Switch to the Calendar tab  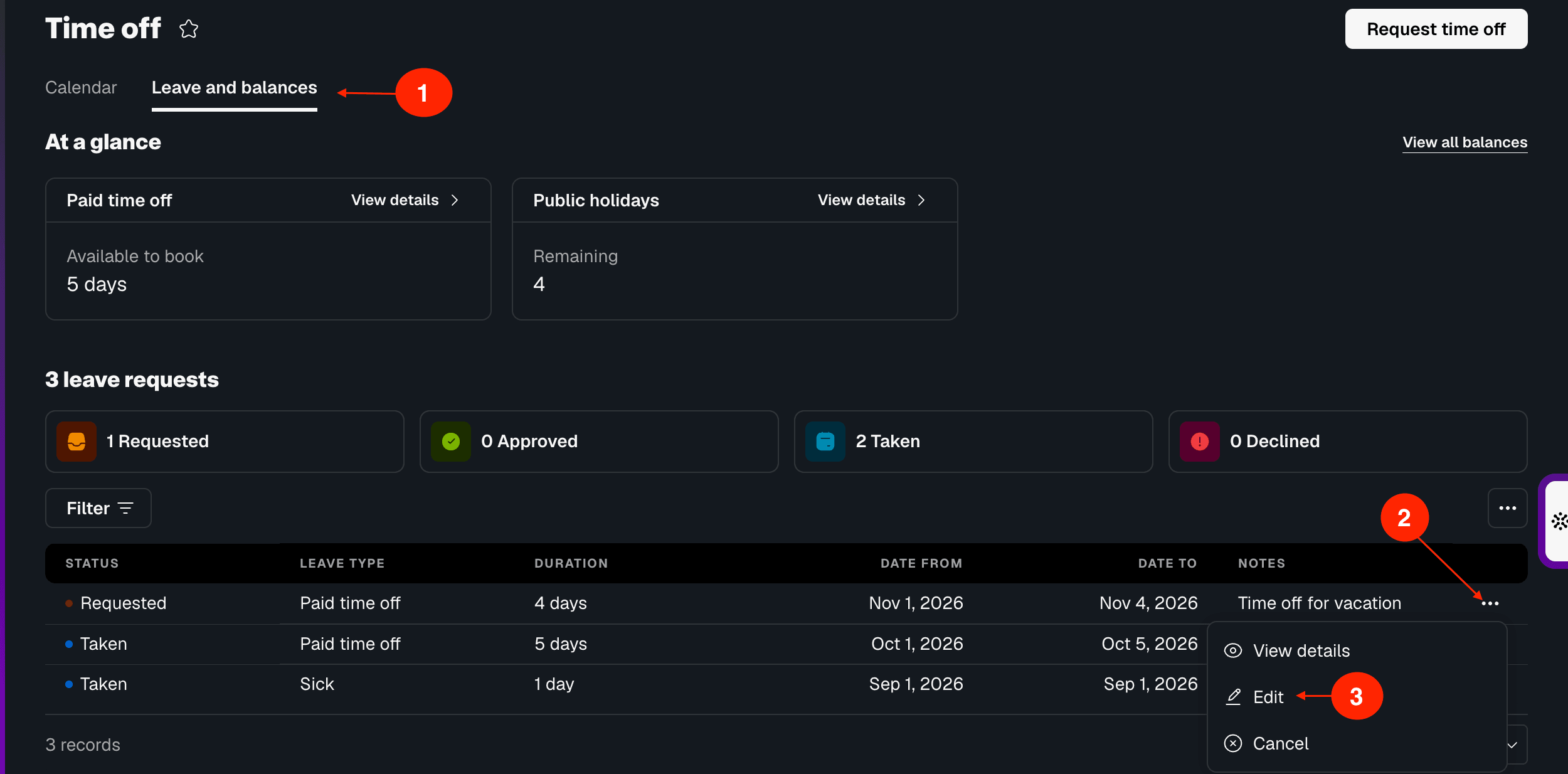pos(81,87)
